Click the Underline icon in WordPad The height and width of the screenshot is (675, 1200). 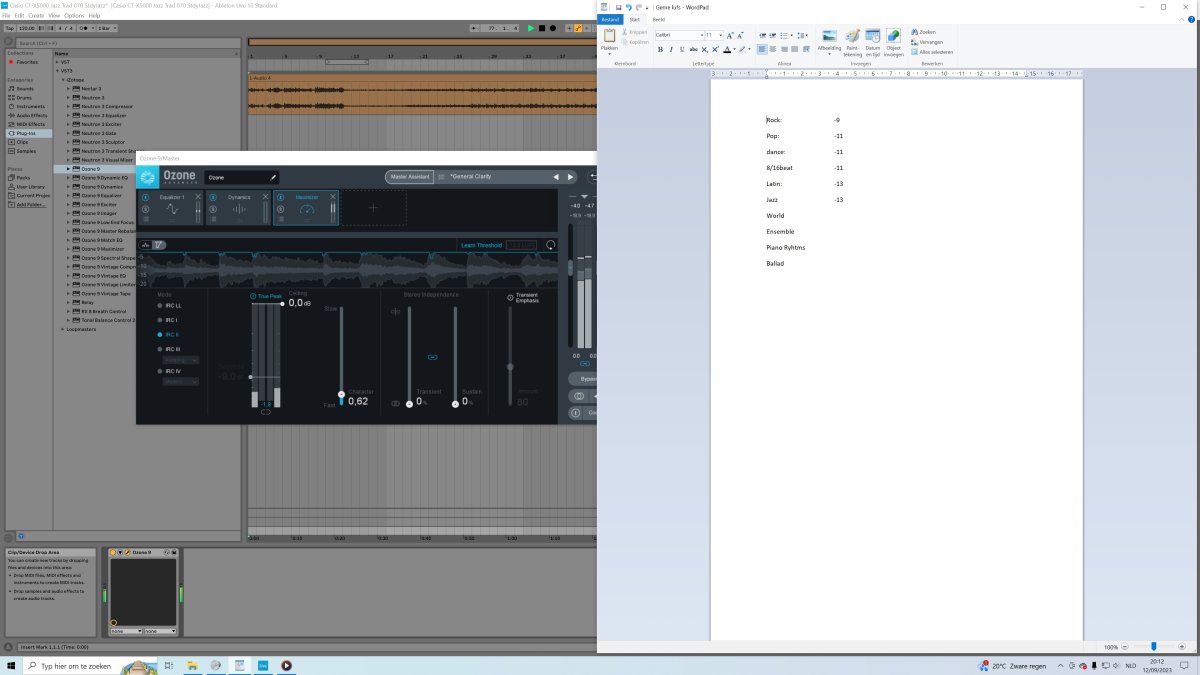(682, 49)
